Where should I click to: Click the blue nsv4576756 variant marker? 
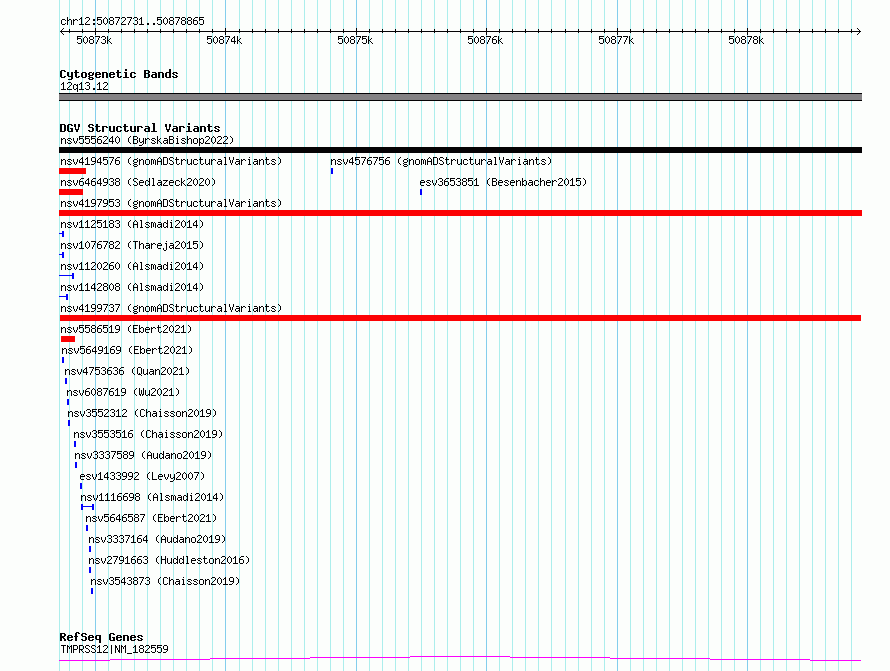pyautogui.click(x=332, y=171)
